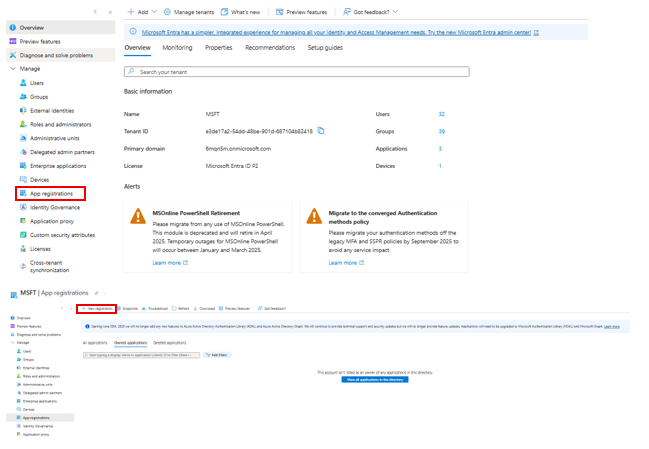Click the Devices icon in upper sidebar

[23, 180]
